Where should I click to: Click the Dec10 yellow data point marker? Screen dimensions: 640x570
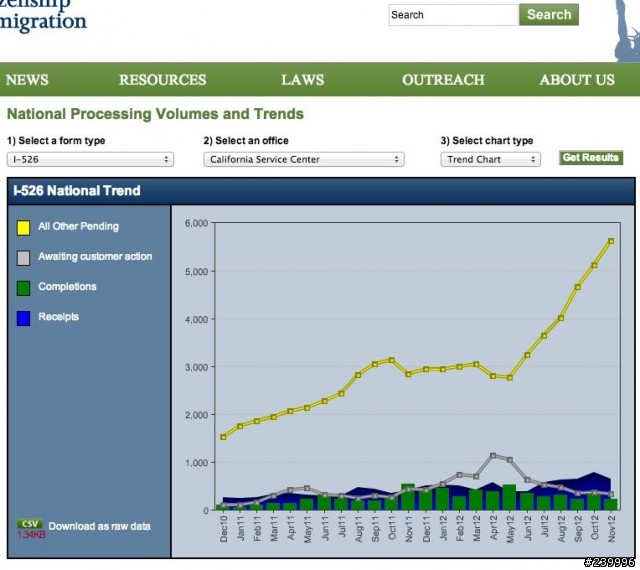[223, 437]
